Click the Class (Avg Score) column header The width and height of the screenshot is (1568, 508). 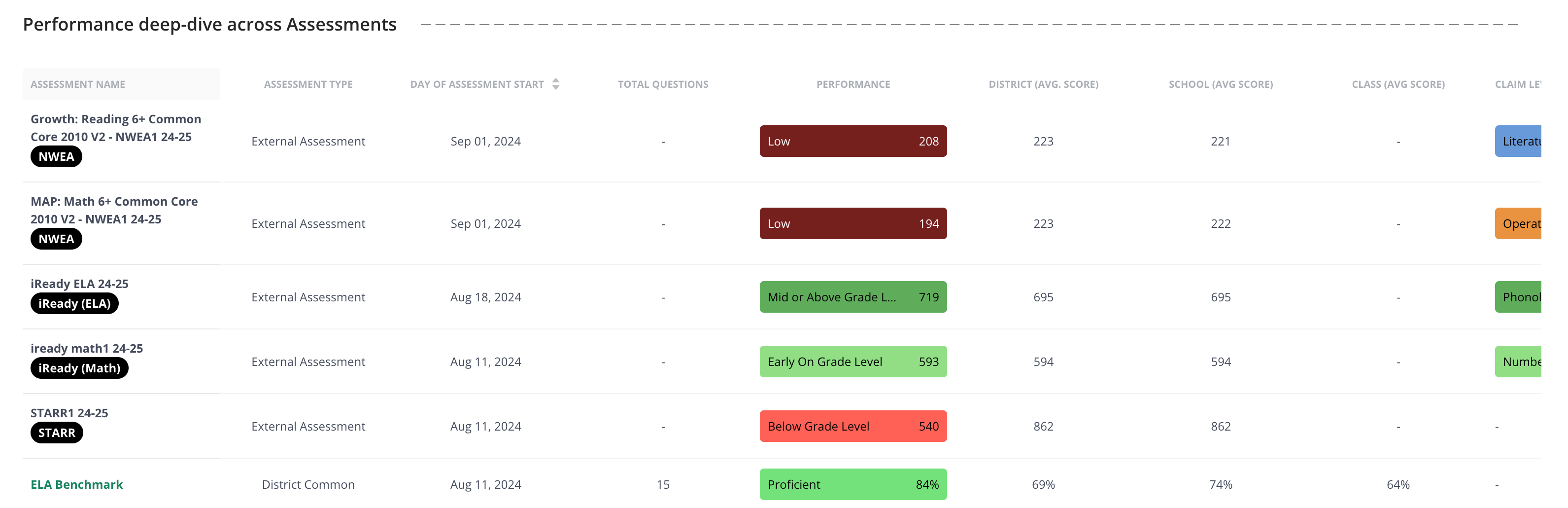(1398, 84)
